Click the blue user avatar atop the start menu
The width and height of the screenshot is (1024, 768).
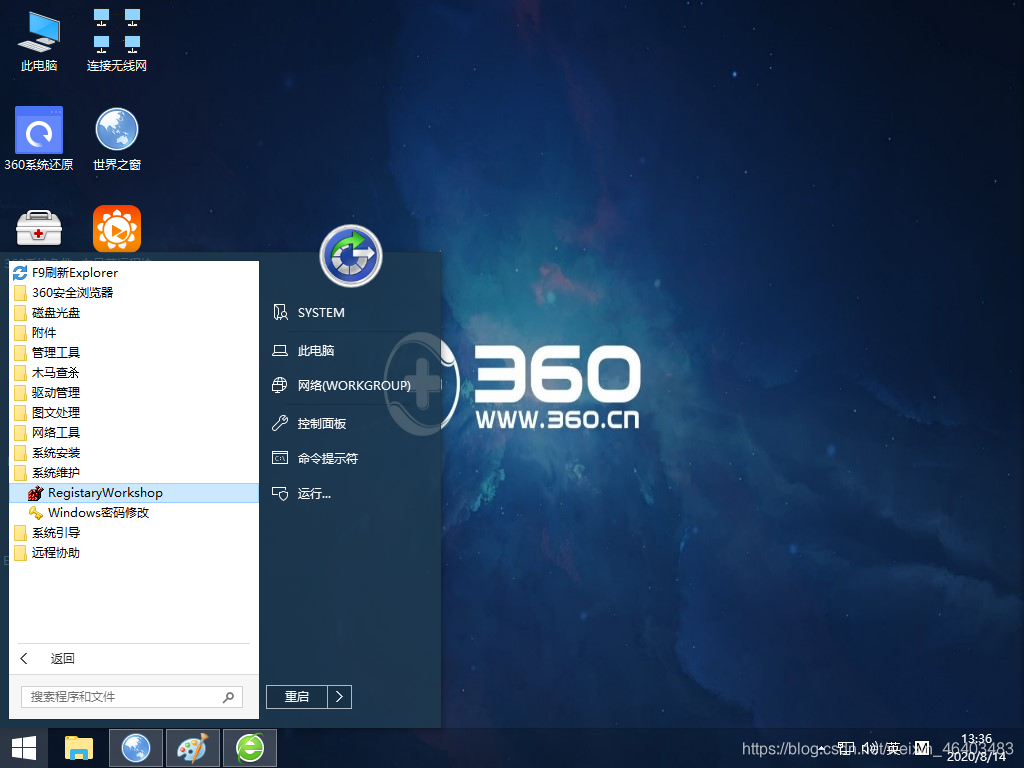pos(351,256)
